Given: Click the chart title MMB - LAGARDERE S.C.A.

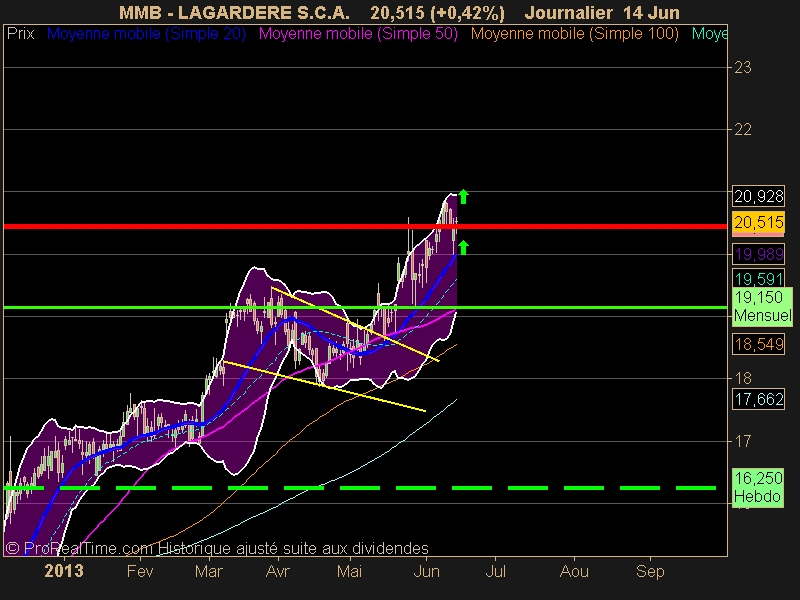Looking at the screenshot, I should (x=234, y=13).
